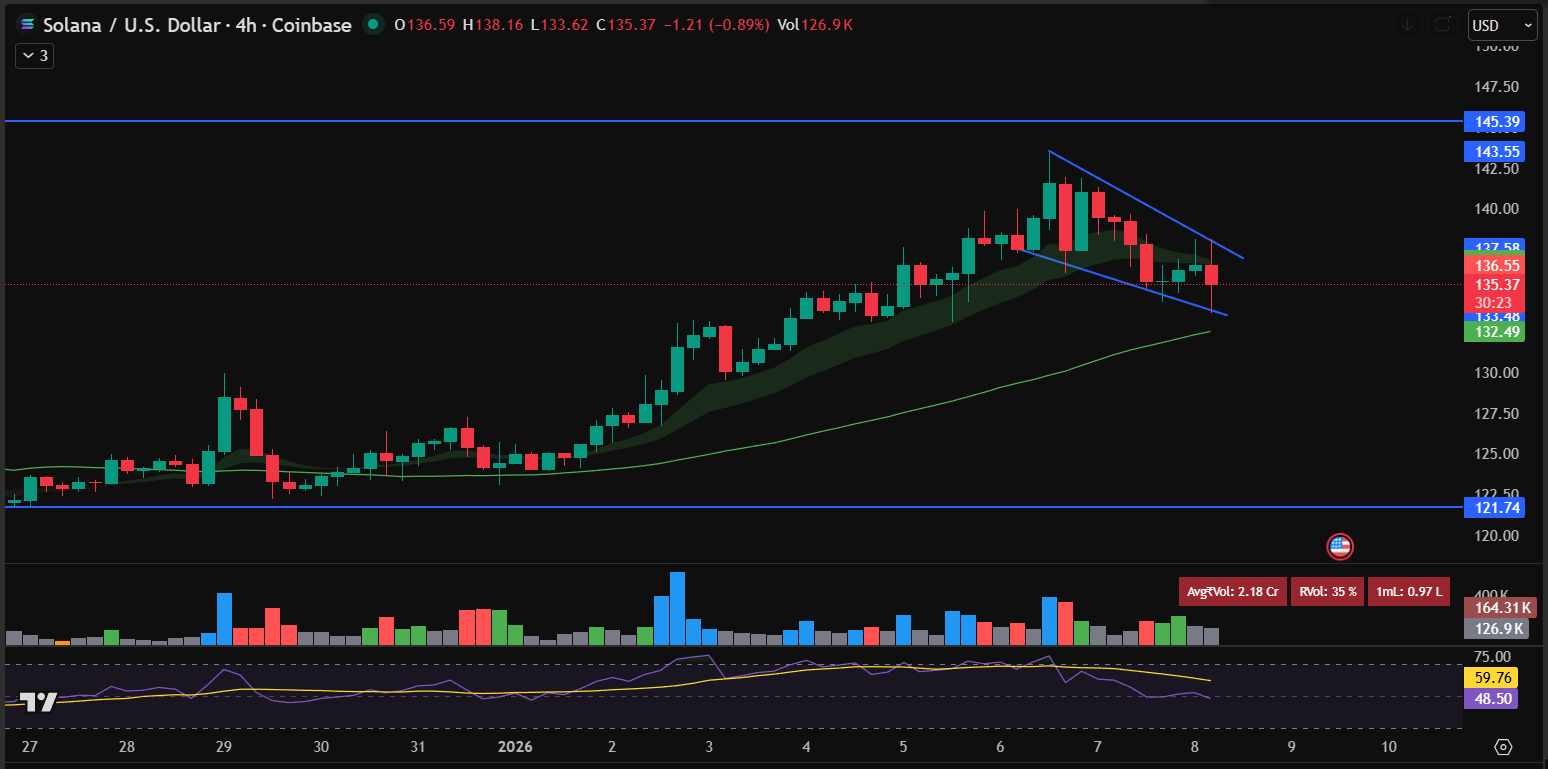The width and height of the screenshot is (1548, 769).
Task: Expand the indicators list showing 3
Action: point(33,56)
